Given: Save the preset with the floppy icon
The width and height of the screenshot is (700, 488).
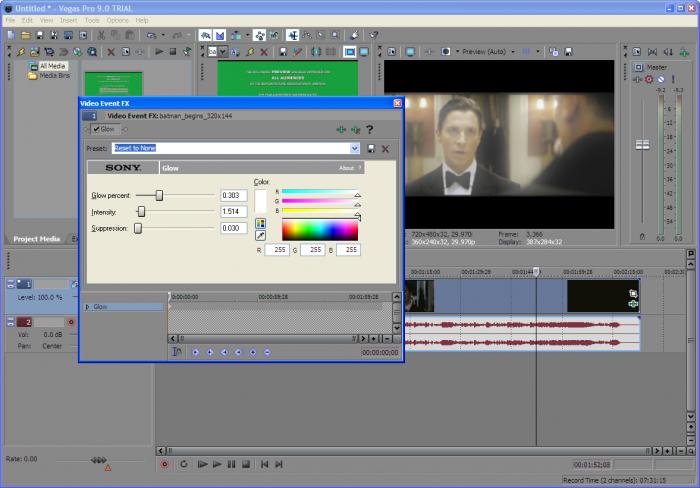Looking at the screenshot, I should tap(372, 148).
